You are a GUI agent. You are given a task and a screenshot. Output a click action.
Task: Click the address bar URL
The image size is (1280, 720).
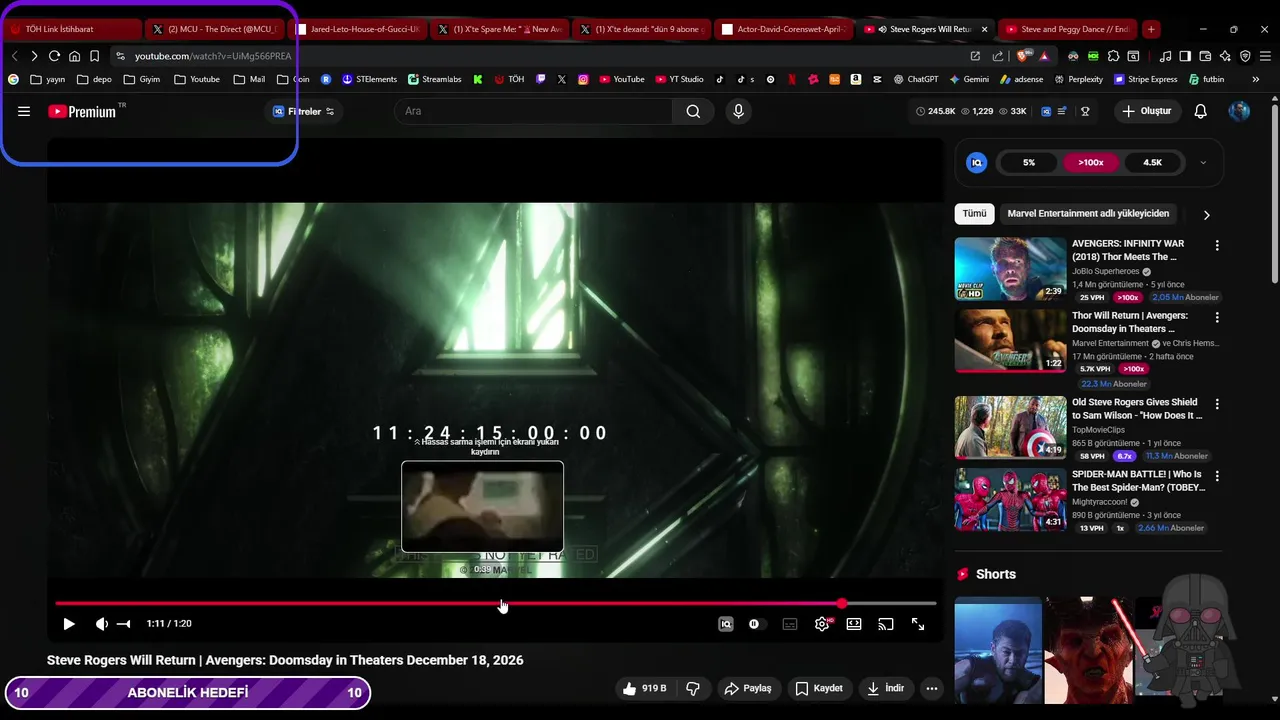point(213,56)
